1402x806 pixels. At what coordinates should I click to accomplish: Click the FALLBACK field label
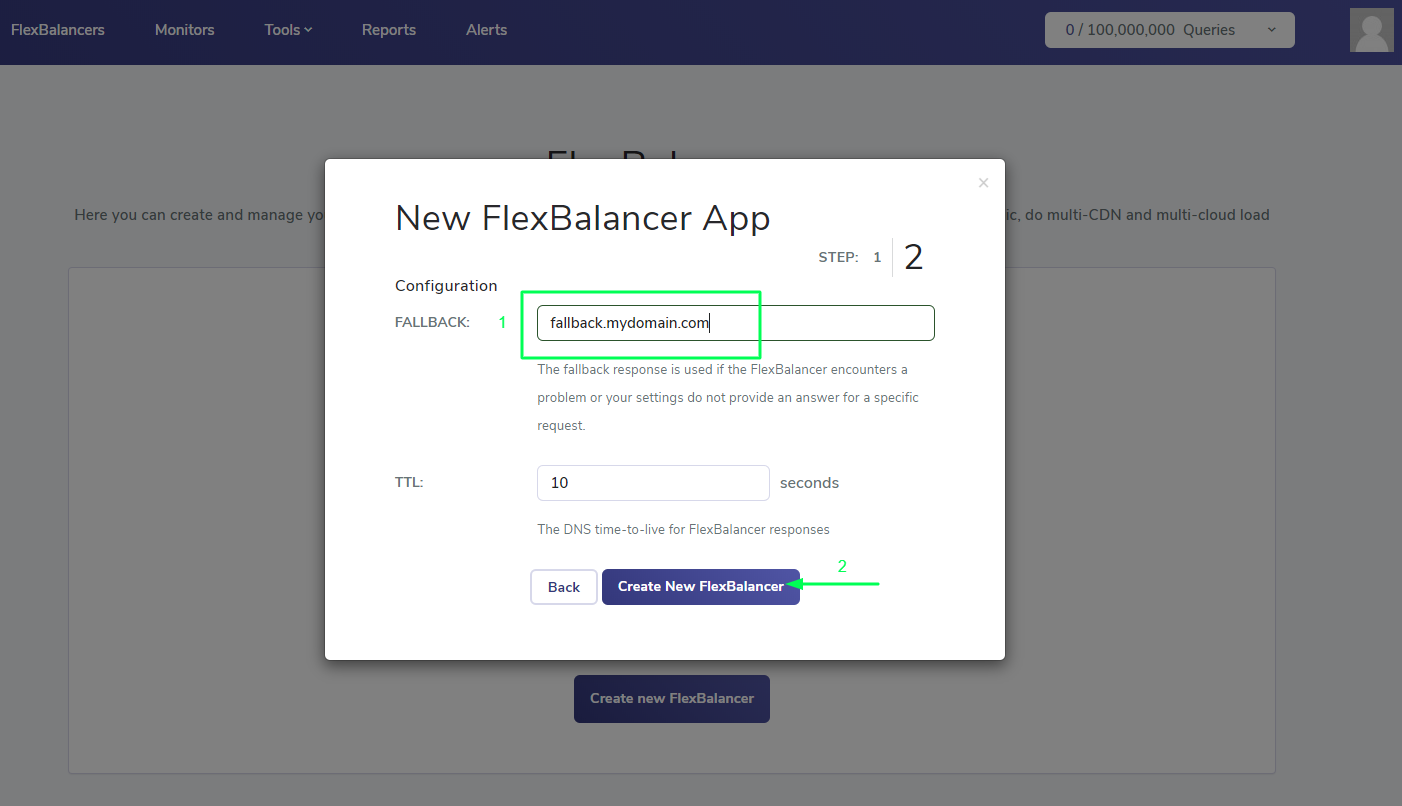click(x=432, y=322)
